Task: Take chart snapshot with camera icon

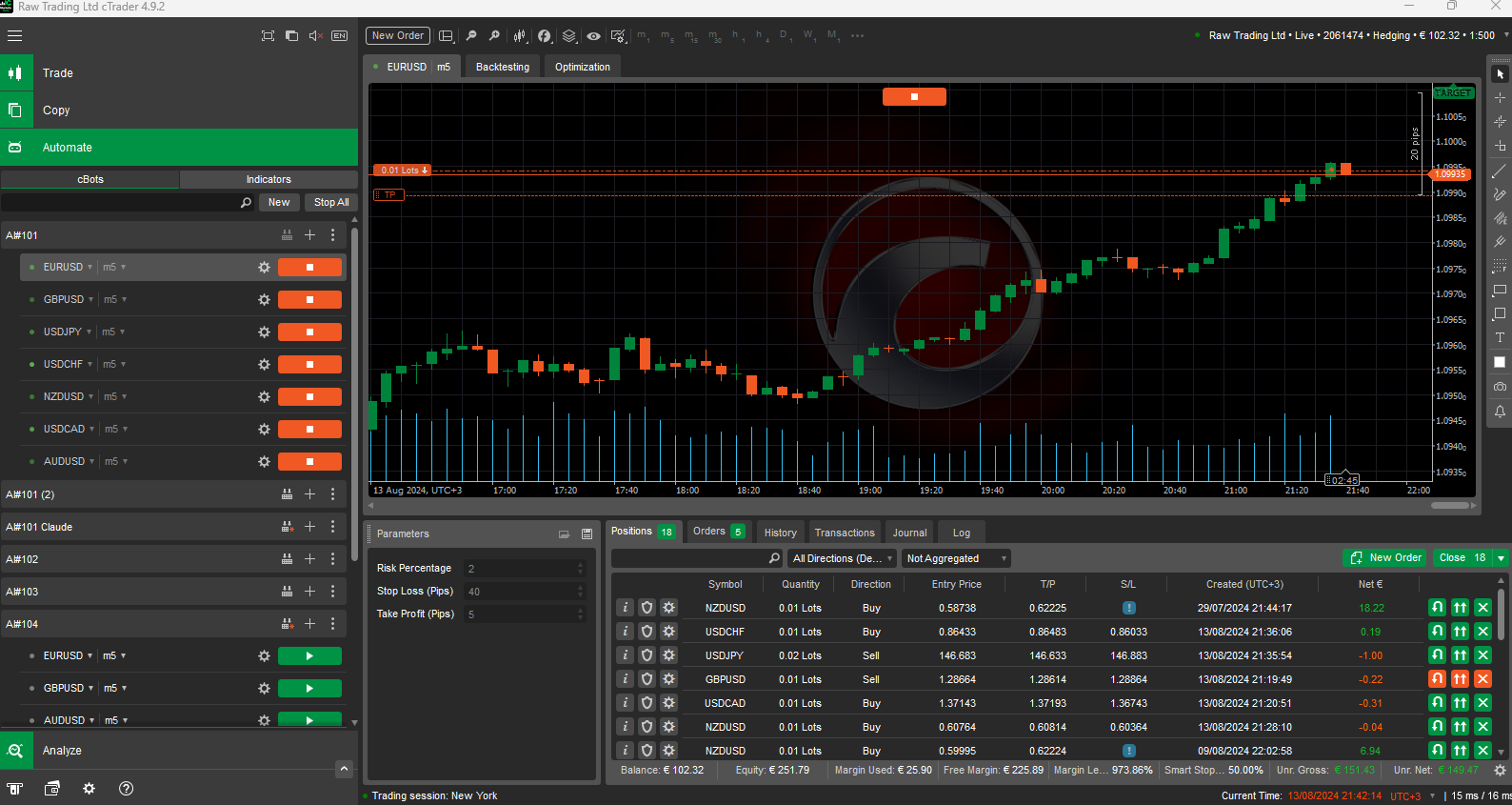Action: [x=1500, y=387]
